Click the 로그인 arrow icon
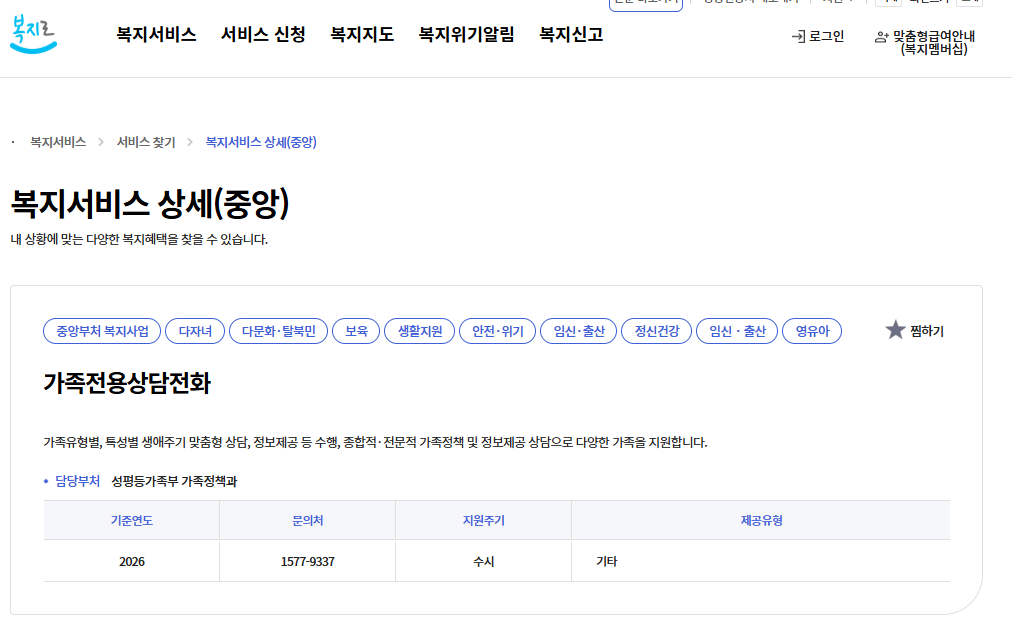This screenshot has height=624, width=1012. point(798,37)
